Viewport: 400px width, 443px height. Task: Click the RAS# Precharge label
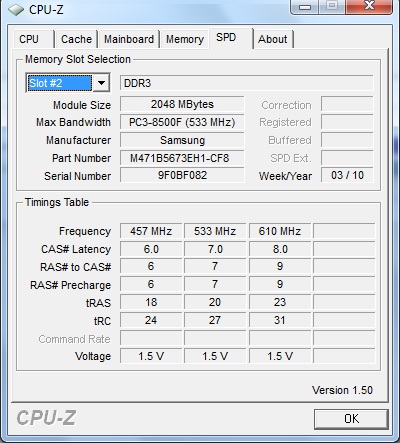click(x=70, y=285)
